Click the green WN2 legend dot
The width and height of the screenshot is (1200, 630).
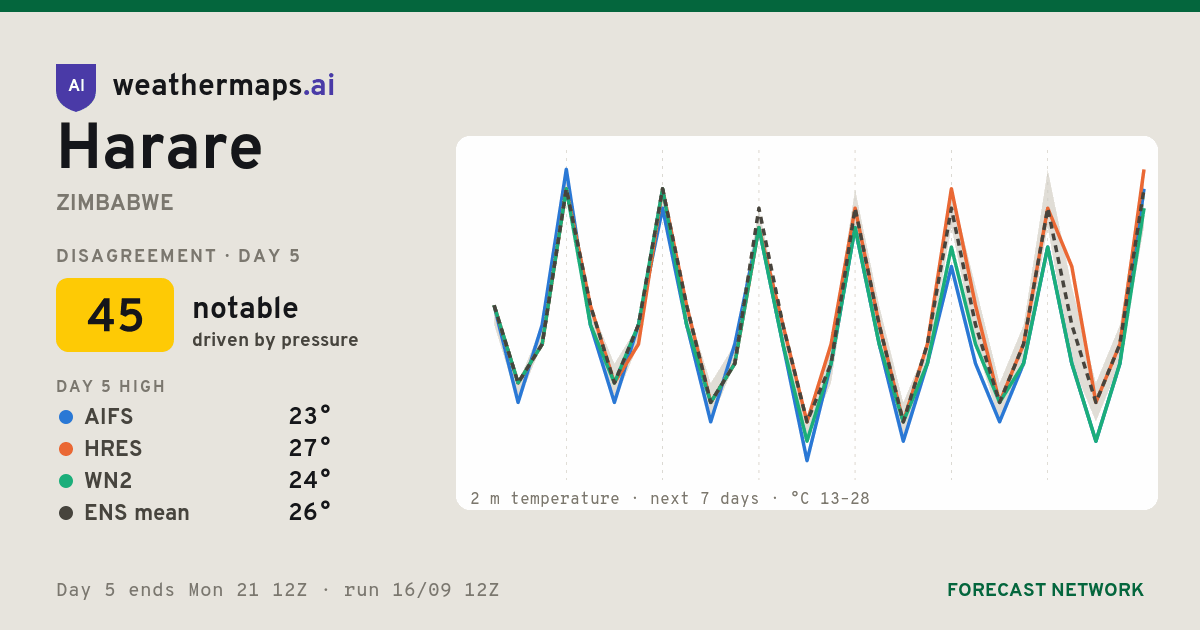(x=66, y=481)
